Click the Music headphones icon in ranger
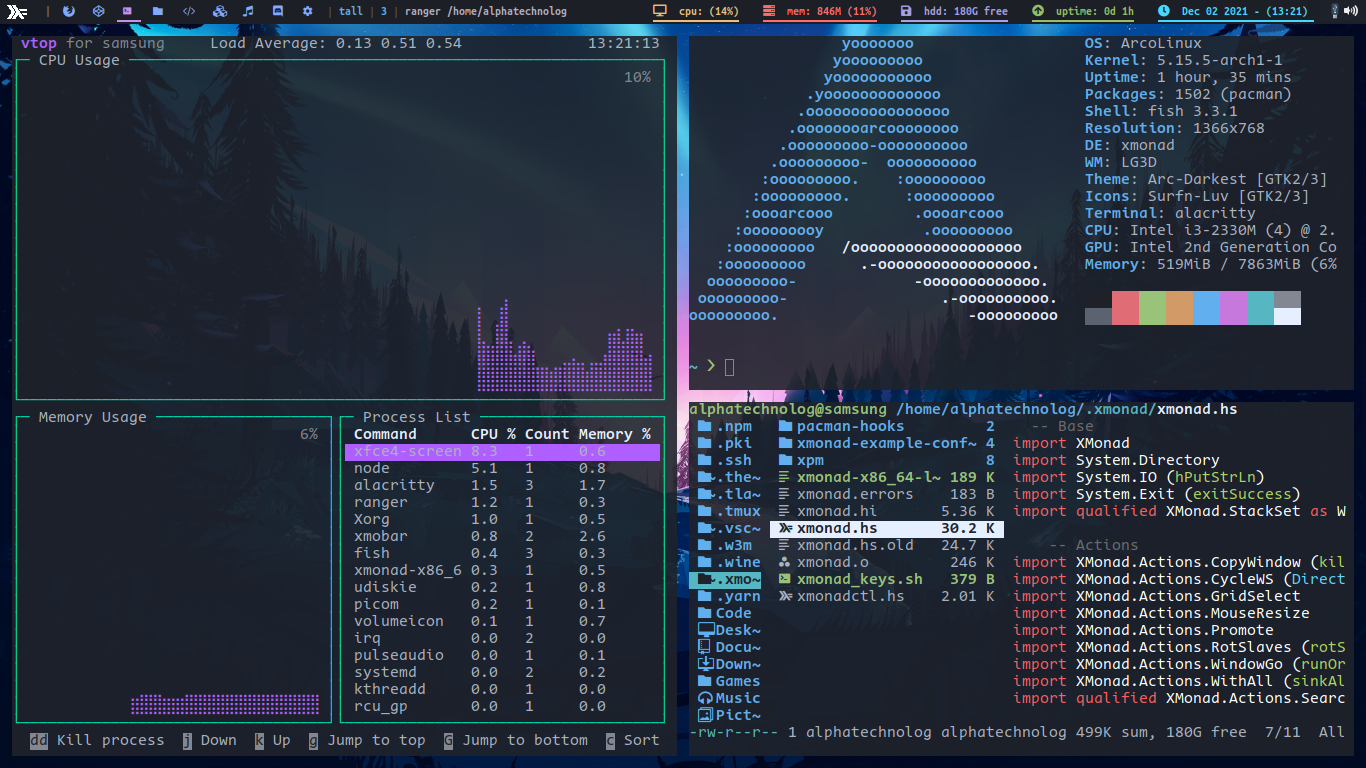The width and height of the screenshot is (1366, 768). point(706,698)
